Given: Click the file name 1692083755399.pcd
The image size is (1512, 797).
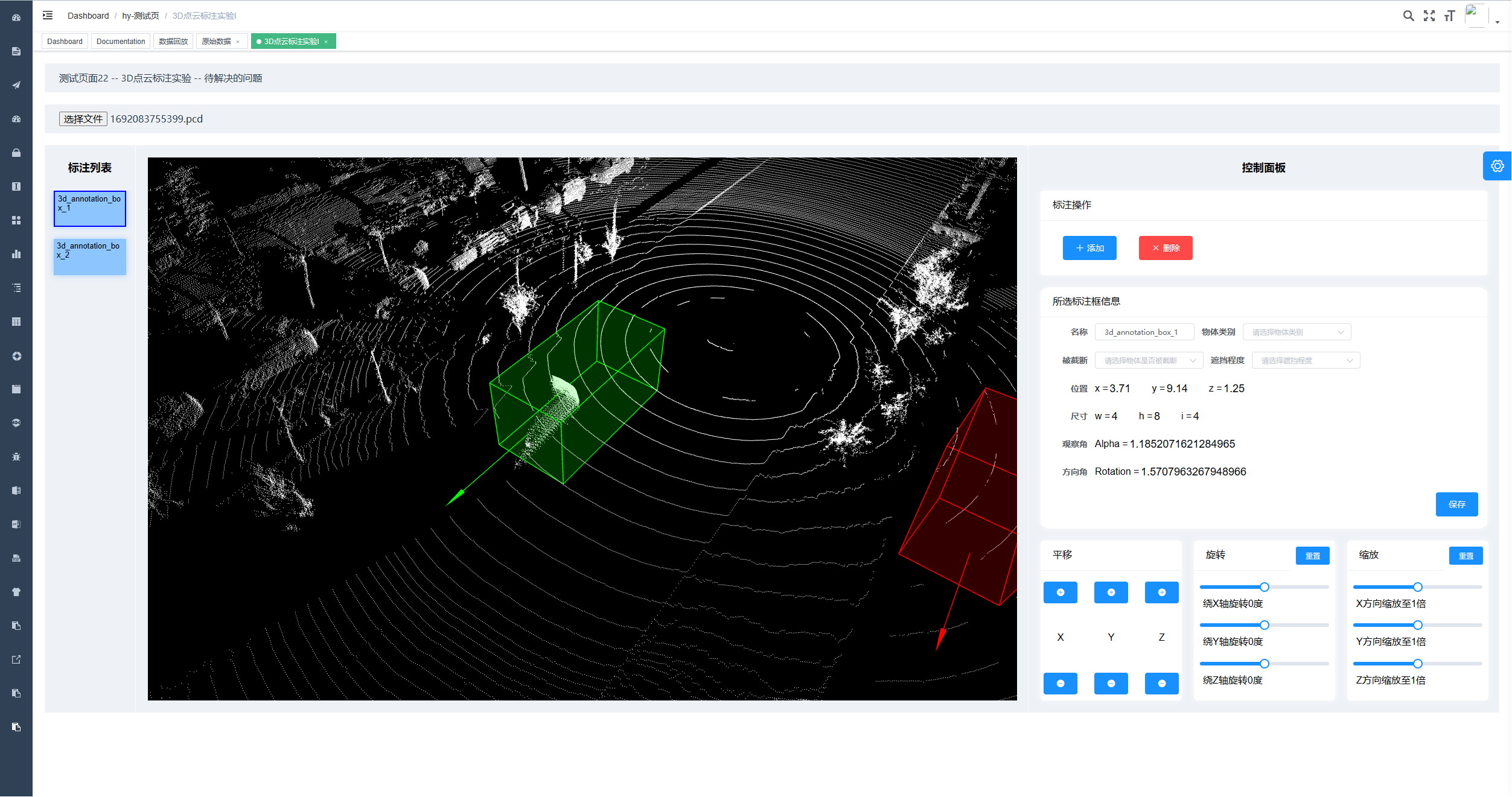Looking at the screenshot, I should point(156,119).
